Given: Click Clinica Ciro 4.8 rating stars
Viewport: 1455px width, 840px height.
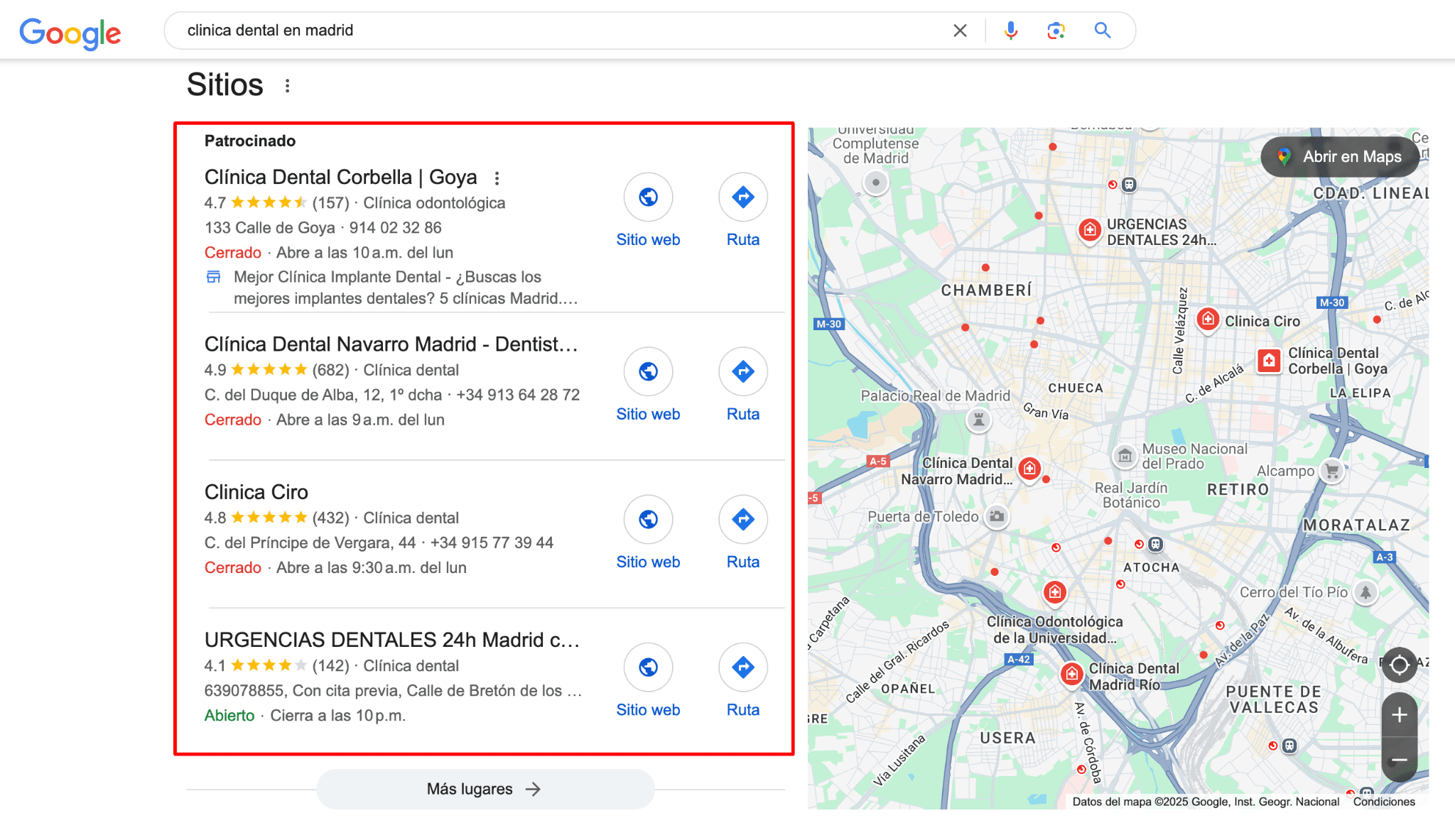Looking at the screenshot, I should [269, 517].
